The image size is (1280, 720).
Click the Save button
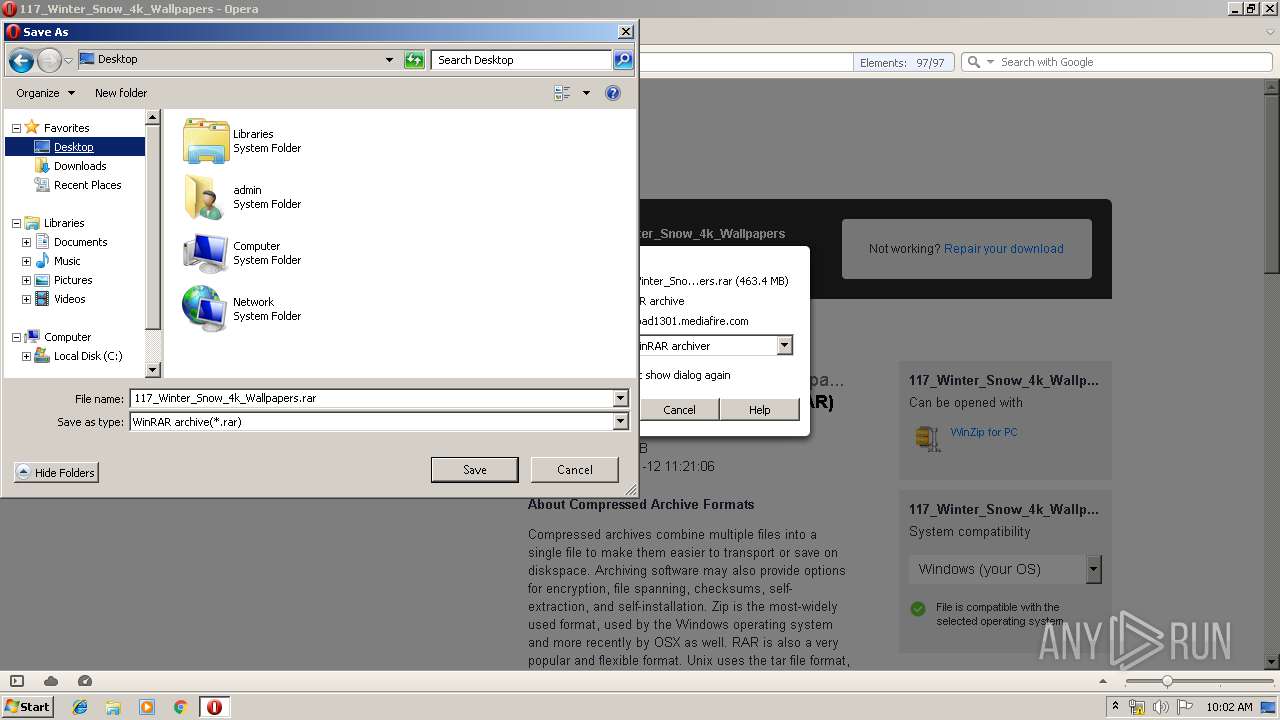coord(475,470)
